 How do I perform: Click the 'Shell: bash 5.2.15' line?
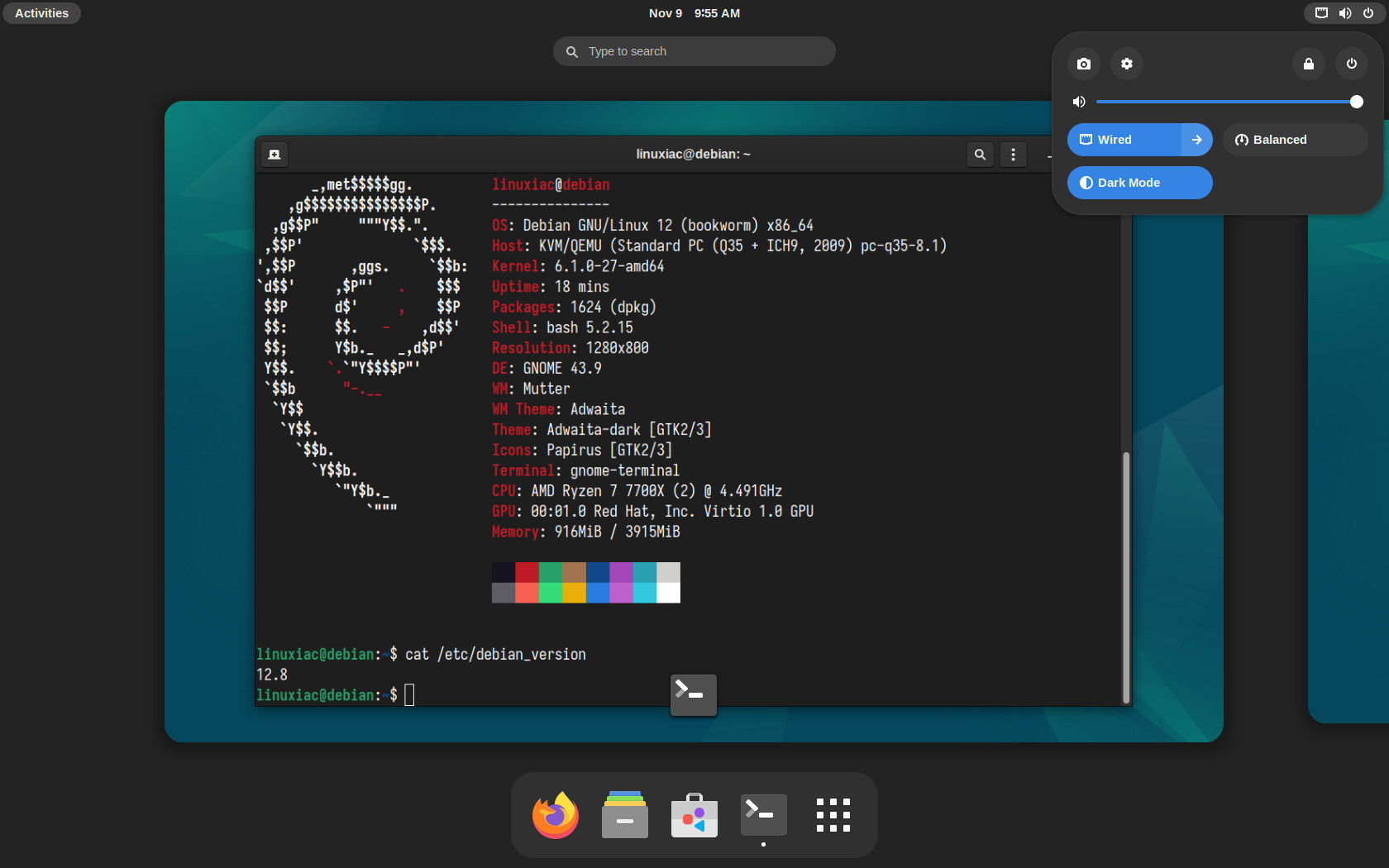tap(562, 328)
